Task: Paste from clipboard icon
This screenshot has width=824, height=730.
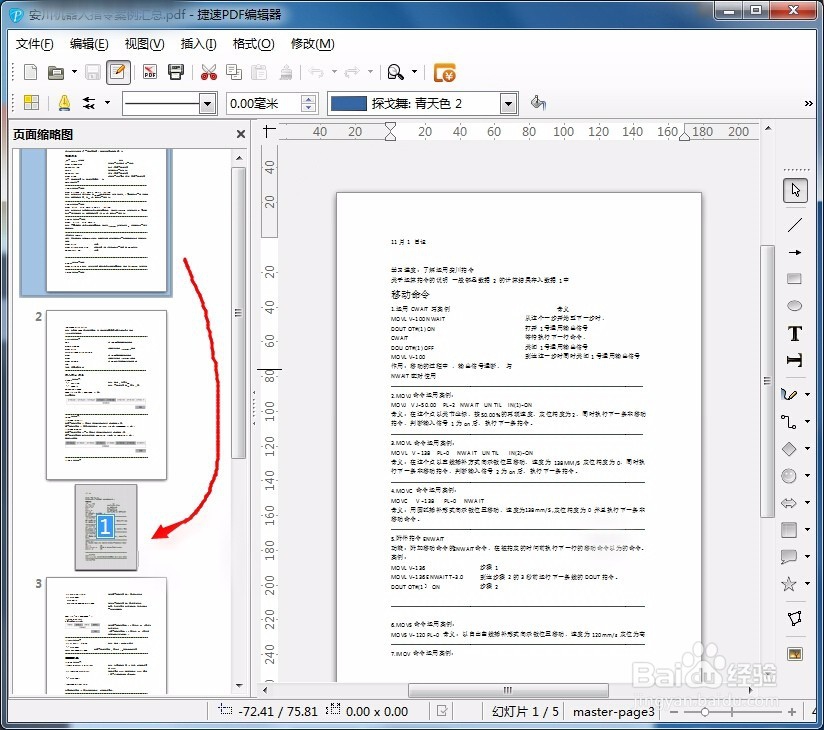Action: [259, 72]
